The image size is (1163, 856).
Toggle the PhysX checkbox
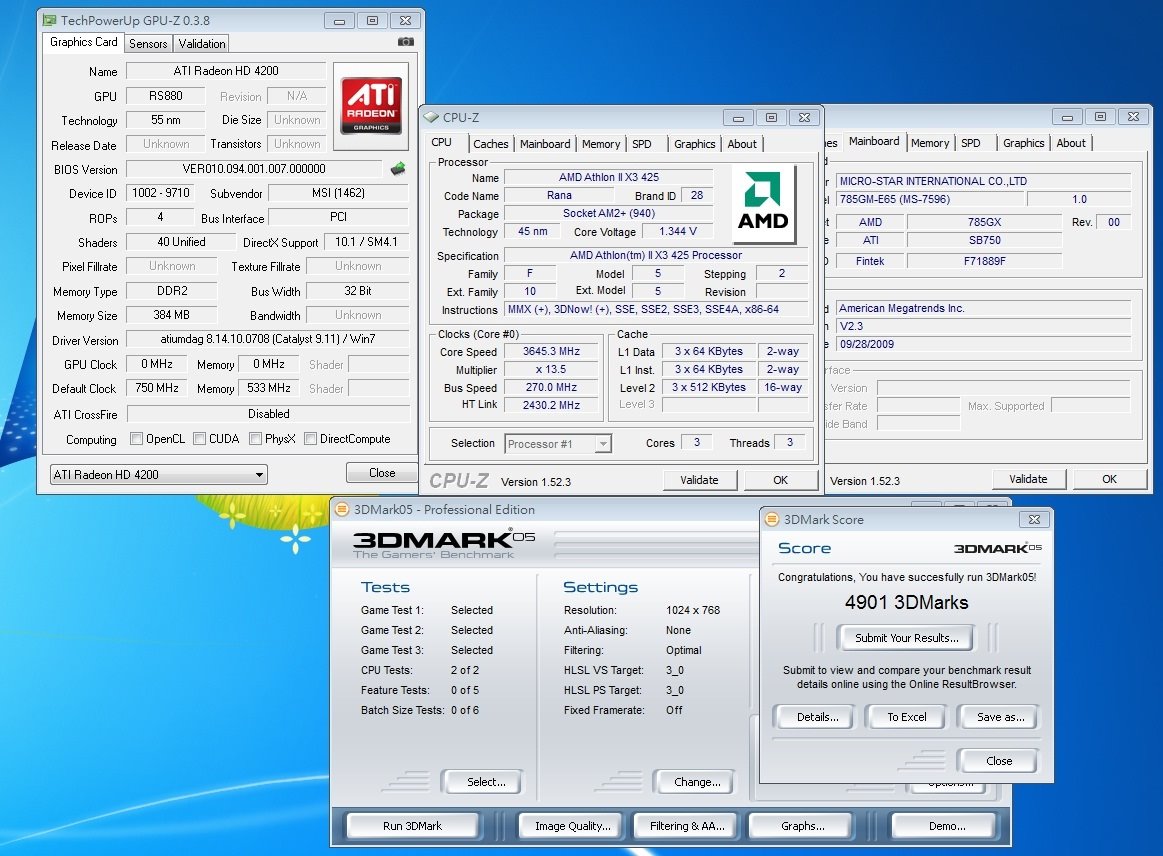(255, 438)
